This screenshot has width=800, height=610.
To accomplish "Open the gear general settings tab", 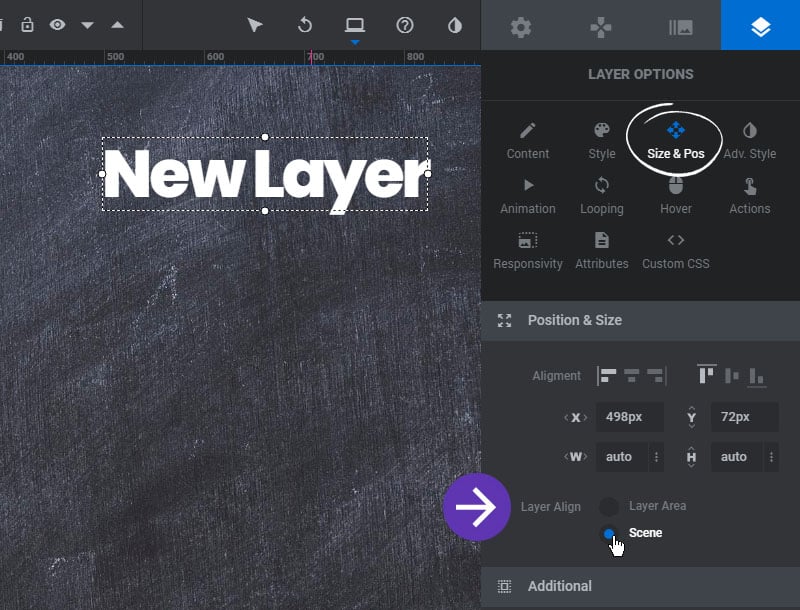I will point(520,27).
